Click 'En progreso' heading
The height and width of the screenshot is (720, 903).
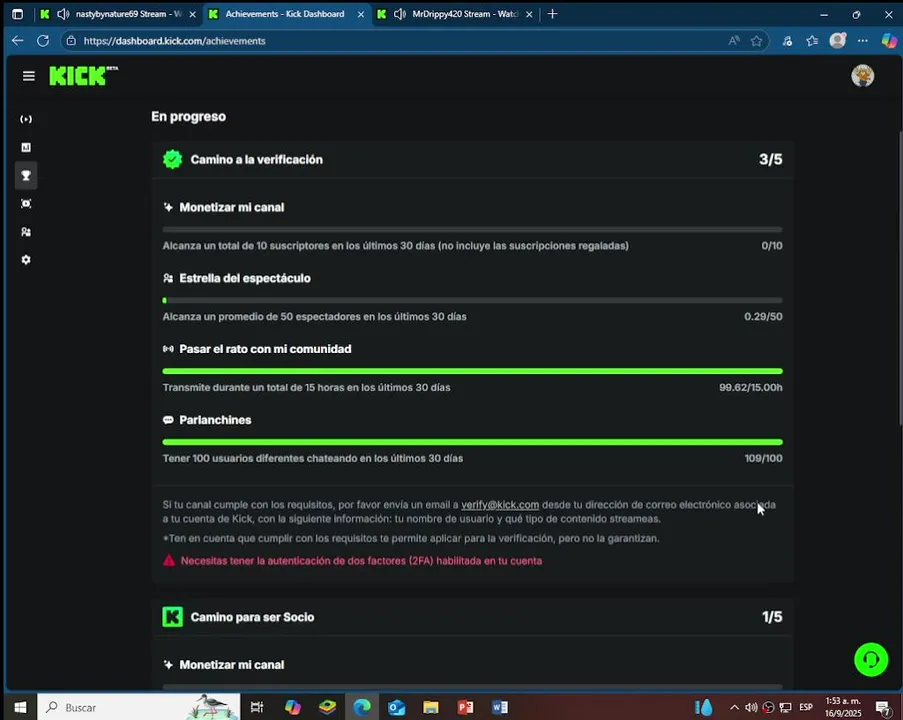[x=188, y=116]
